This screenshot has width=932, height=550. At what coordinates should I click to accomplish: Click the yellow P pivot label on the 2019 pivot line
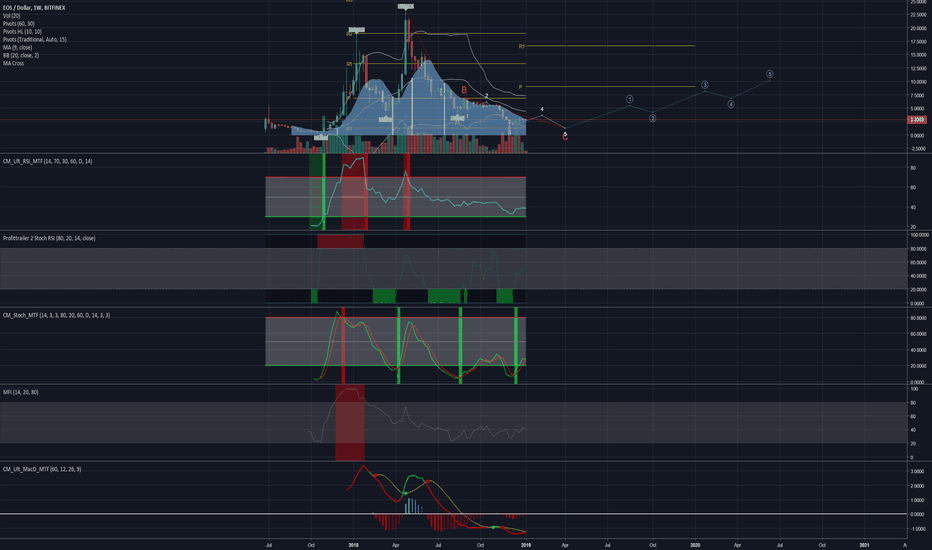point(520,87)
